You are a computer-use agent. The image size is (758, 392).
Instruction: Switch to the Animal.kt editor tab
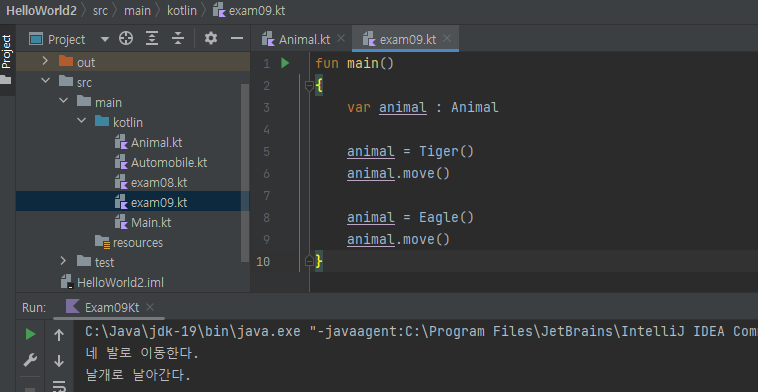(x=296, y=39)
